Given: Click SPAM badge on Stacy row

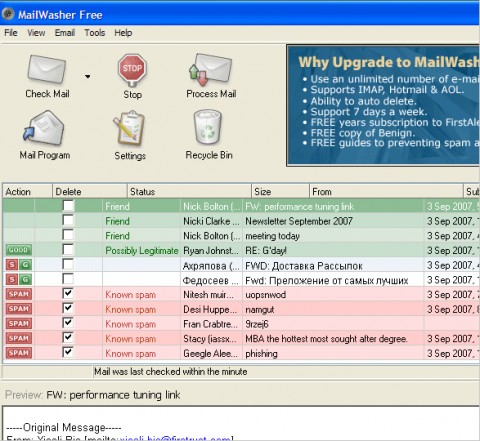Looking at the screenshot, I should click(x=19, y=338).
